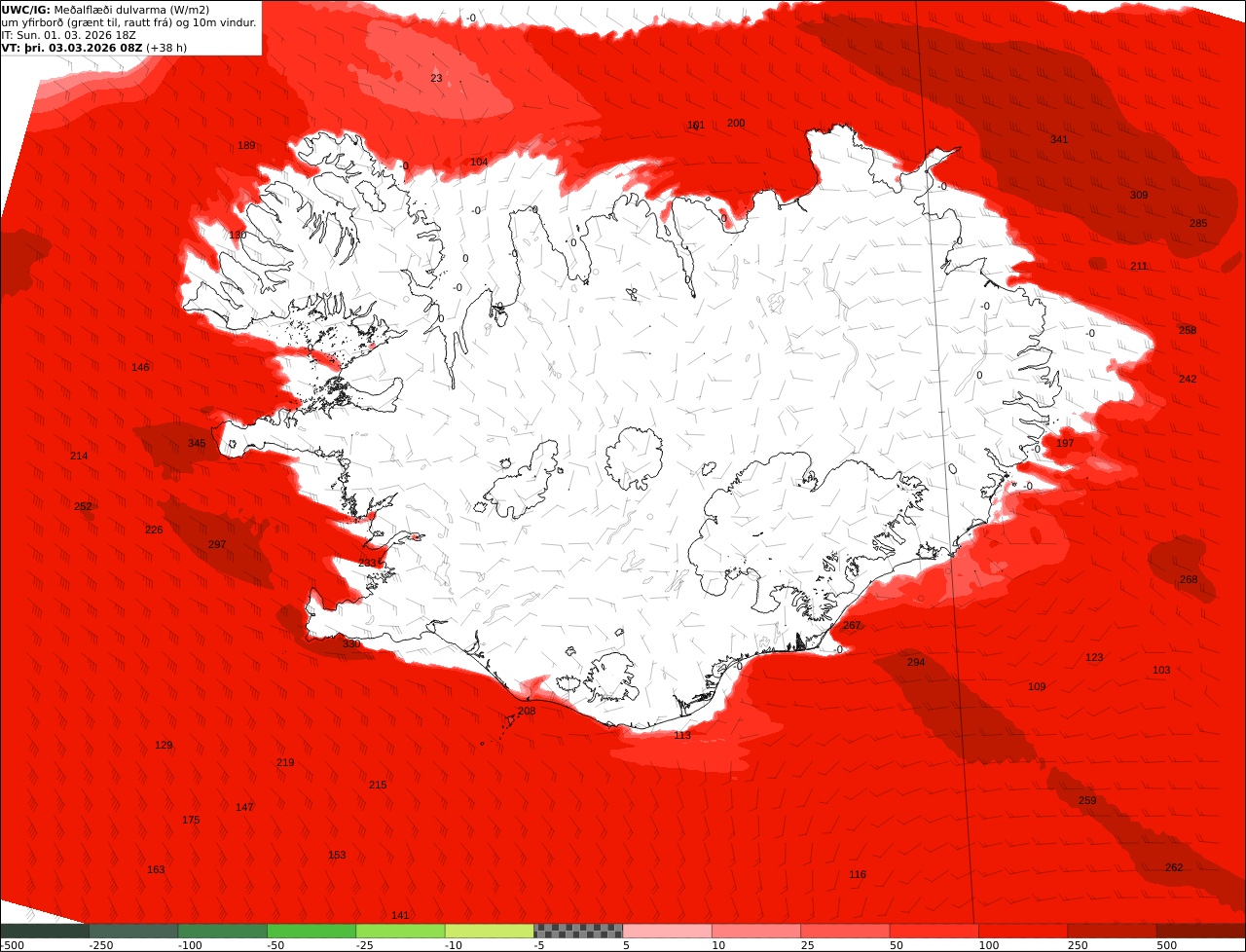Select the flux value 109
1246x952 pixels.
[x=1037, y=686]
